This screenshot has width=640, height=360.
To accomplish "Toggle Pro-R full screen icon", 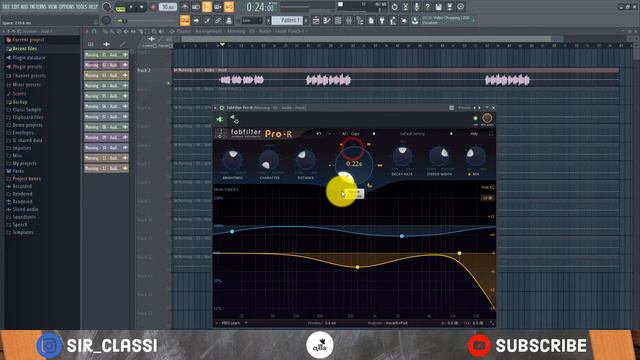I will click(x=491, y=134).
